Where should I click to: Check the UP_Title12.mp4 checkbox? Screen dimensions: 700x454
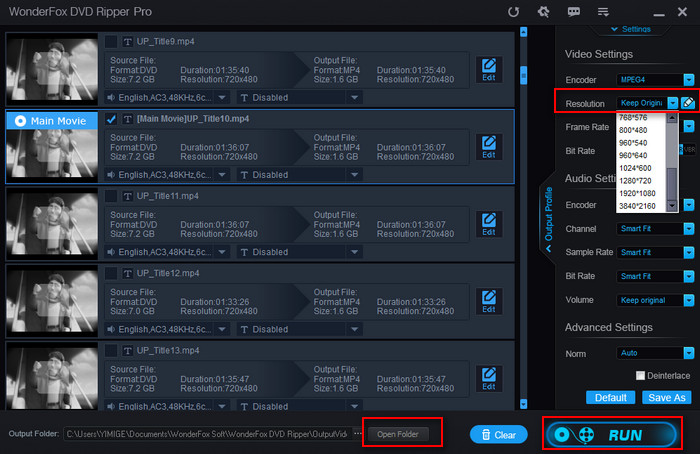pos(111,273)
